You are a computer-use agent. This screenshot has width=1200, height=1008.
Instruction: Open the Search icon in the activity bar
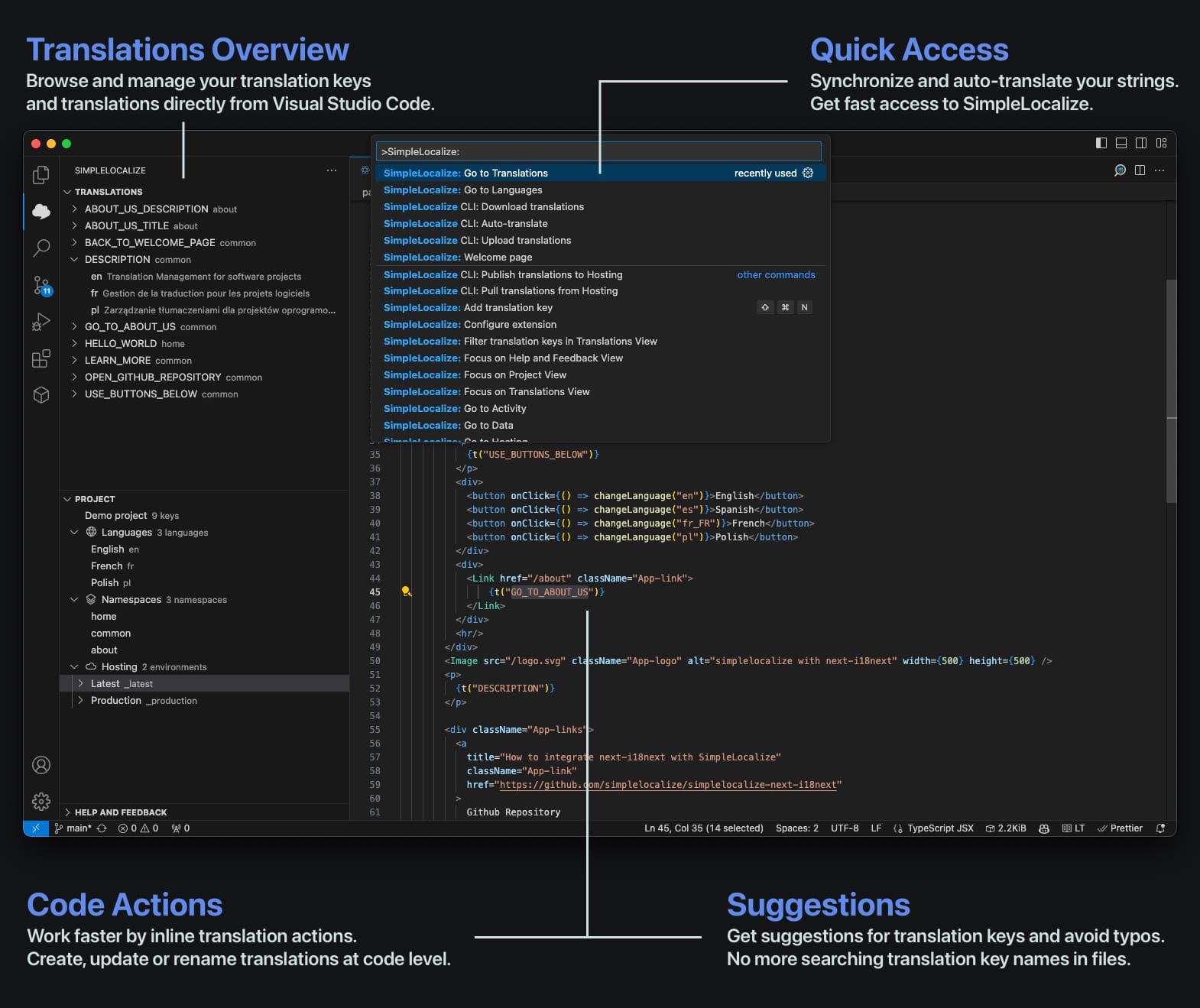click(x=41, y=248)
